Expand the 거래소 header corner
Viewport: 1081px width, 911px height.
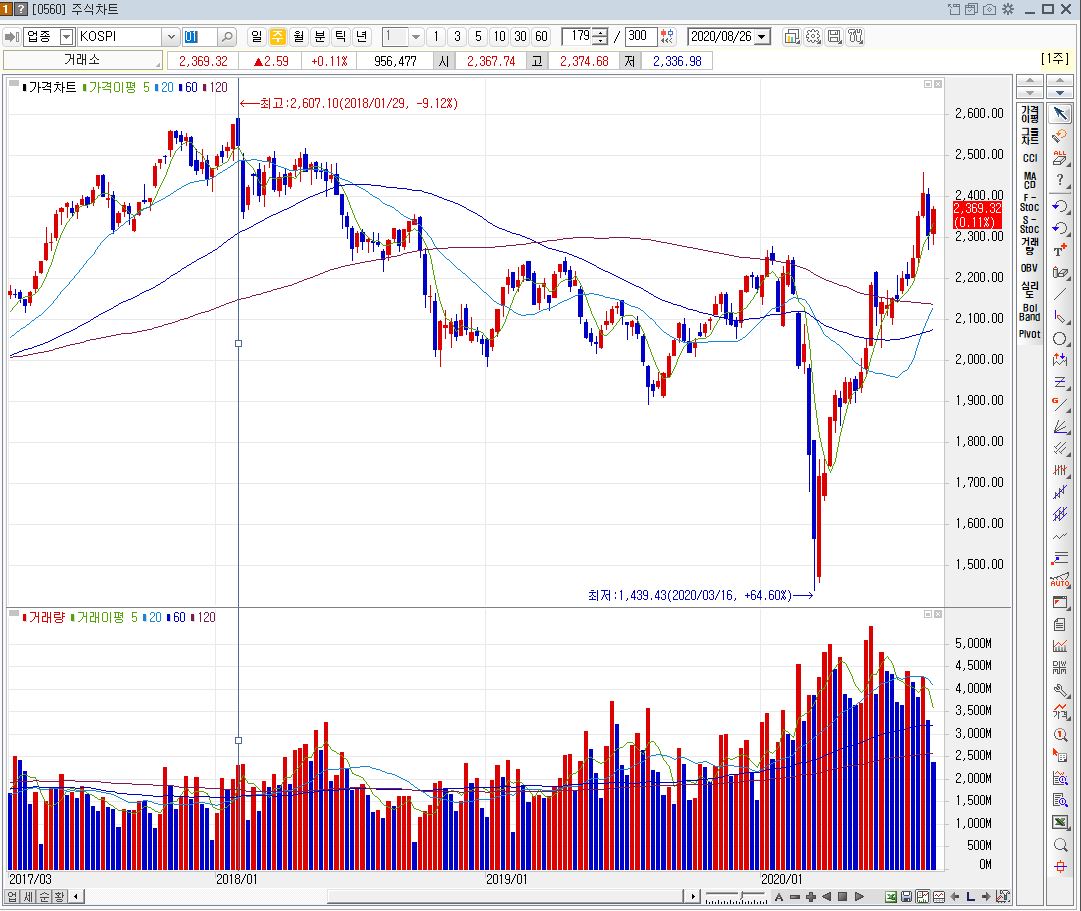159,66
